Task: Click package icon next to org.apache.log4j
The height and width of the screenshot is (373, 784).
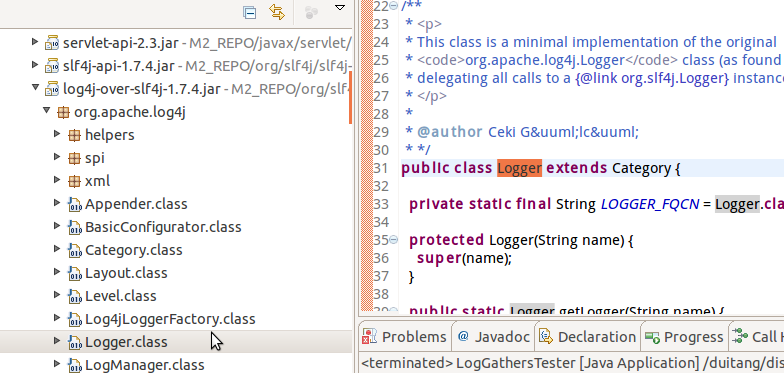Action: [x=63, y=112]
